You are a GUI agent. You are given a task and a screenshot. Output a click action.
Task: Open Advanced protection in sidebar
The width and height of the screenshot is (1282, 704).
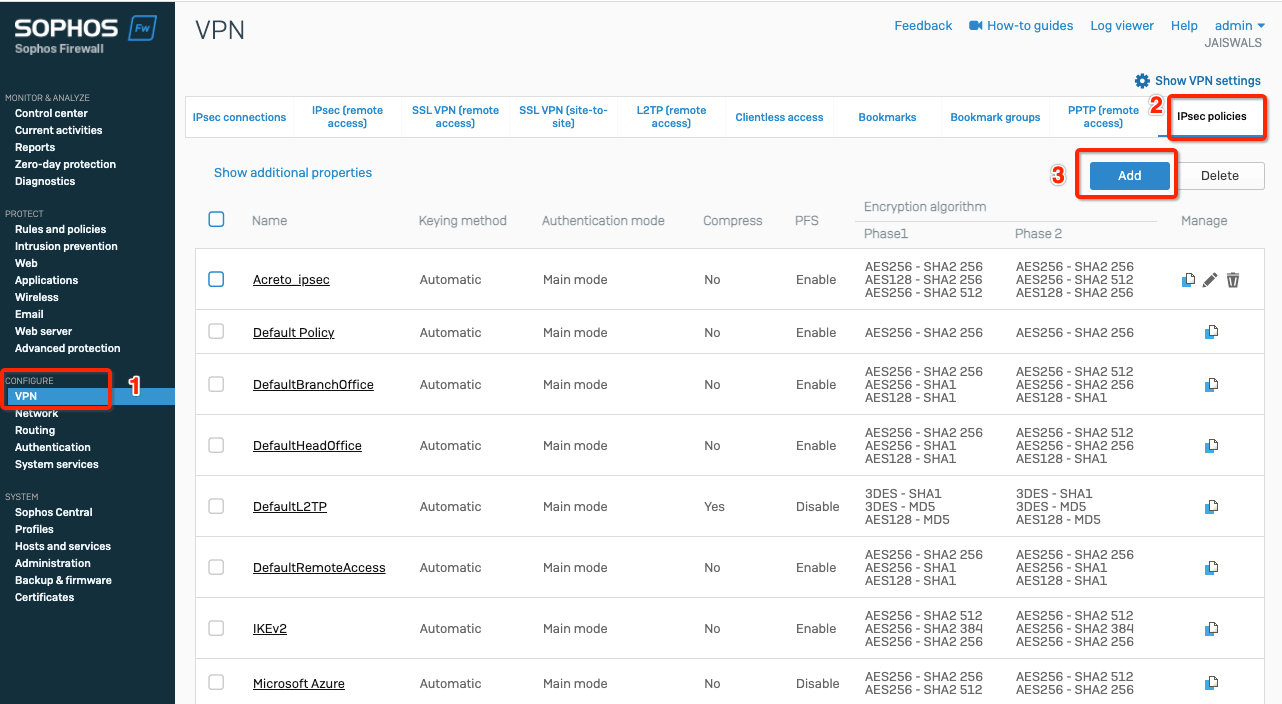(x=67, y=348)
